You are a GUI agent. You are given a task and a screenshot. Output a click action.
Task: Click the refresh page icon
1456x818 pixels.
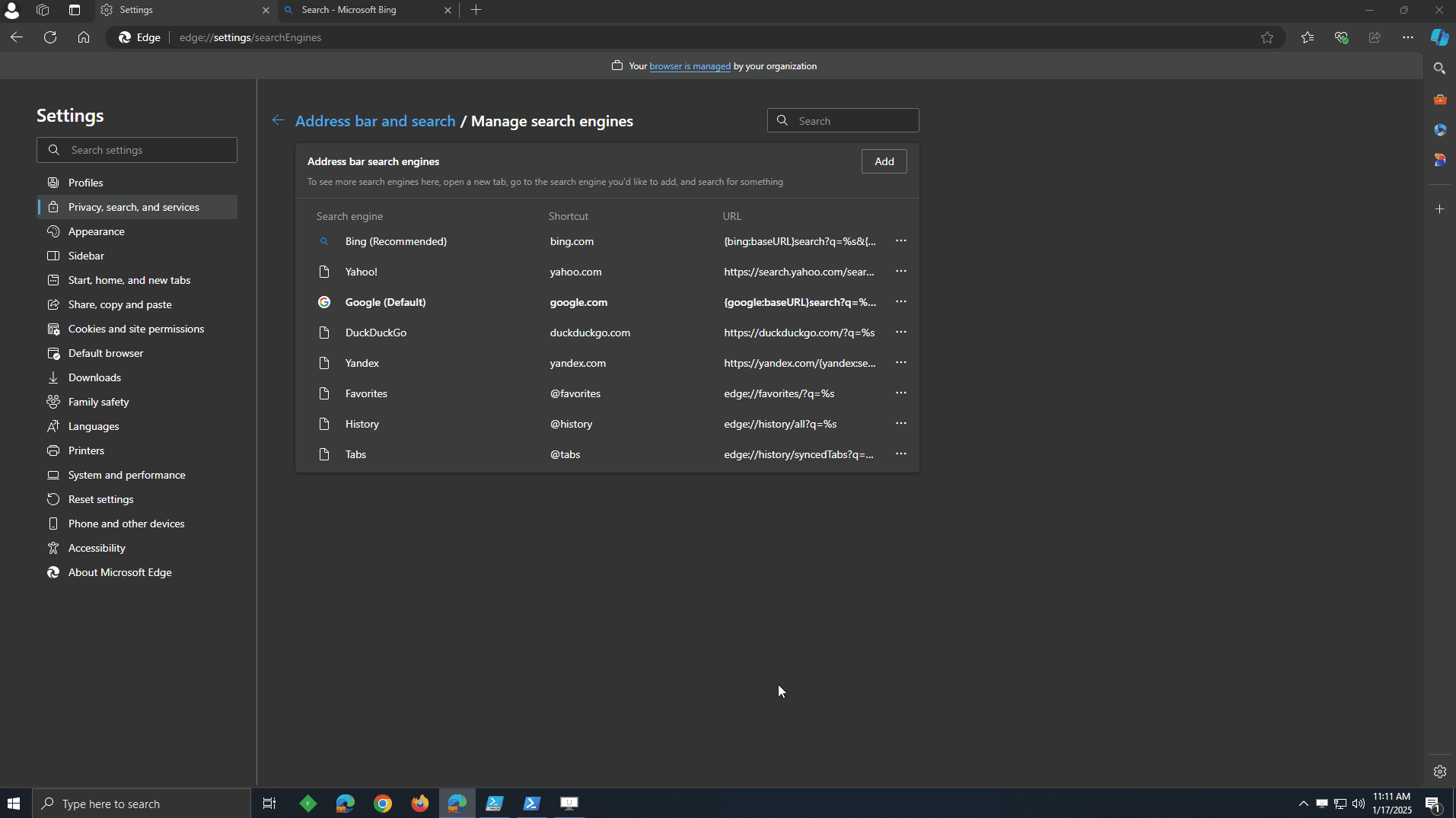[x=50, y=37]
